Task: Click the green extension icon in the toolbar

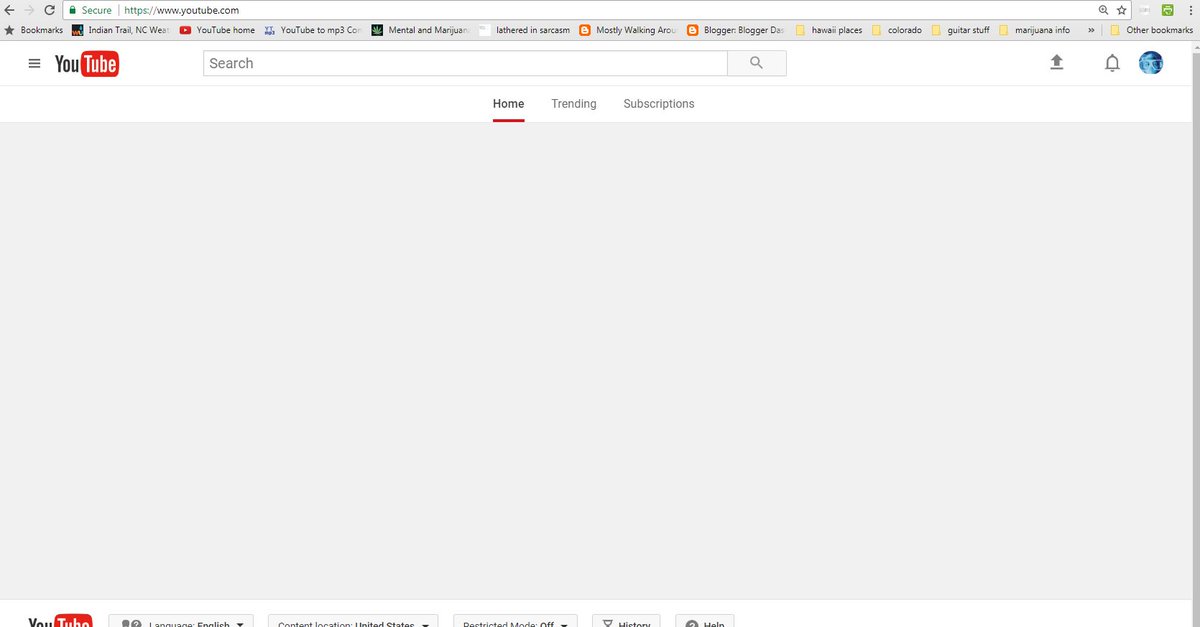Action: pyautogui.click(x=1167, y=10)
